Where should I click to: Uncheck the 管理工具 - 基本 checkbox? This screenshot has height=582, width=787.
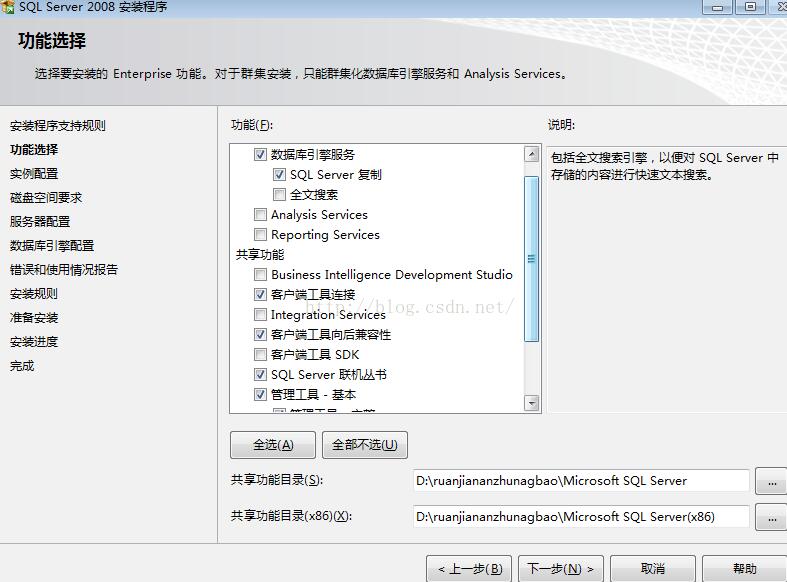click(260, 395)
